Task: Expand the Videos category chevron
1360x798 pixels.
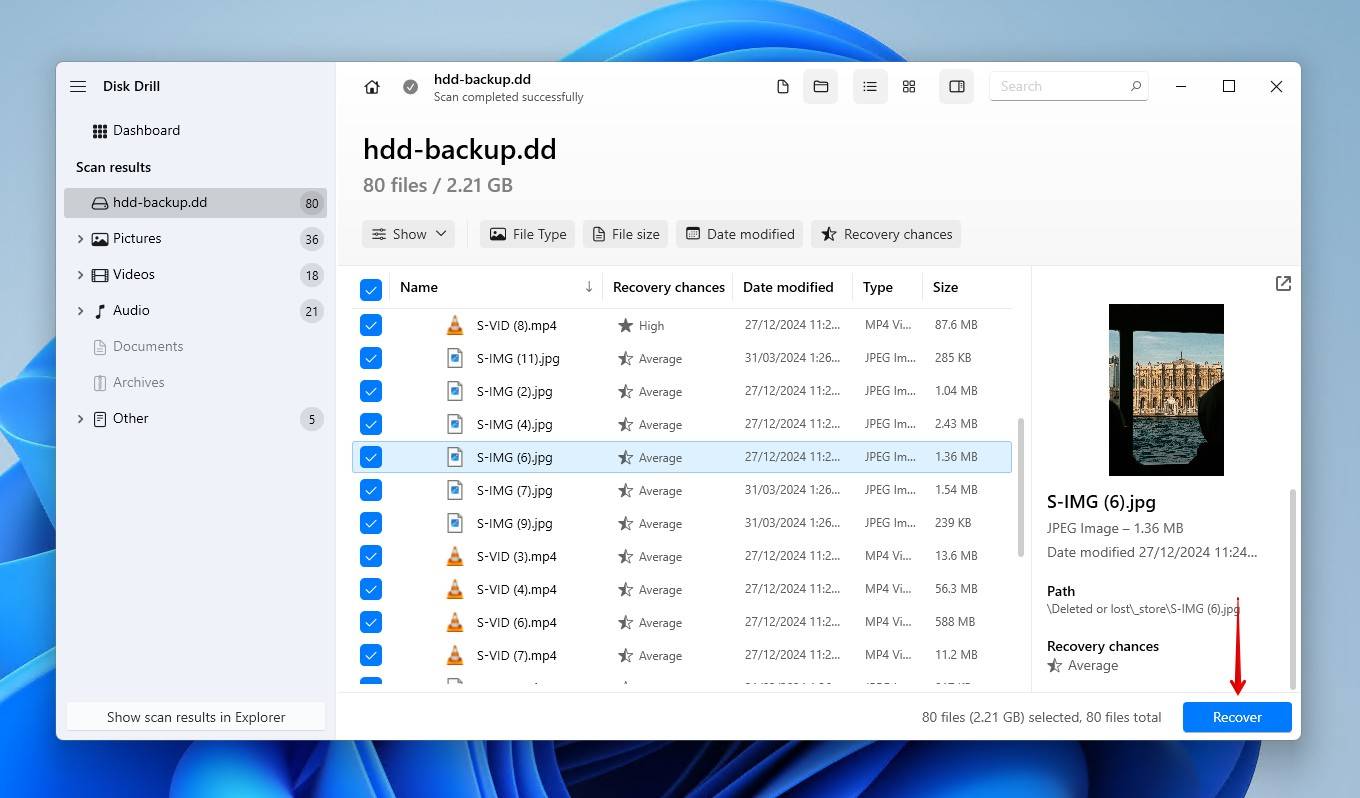Action: (81, 275)
